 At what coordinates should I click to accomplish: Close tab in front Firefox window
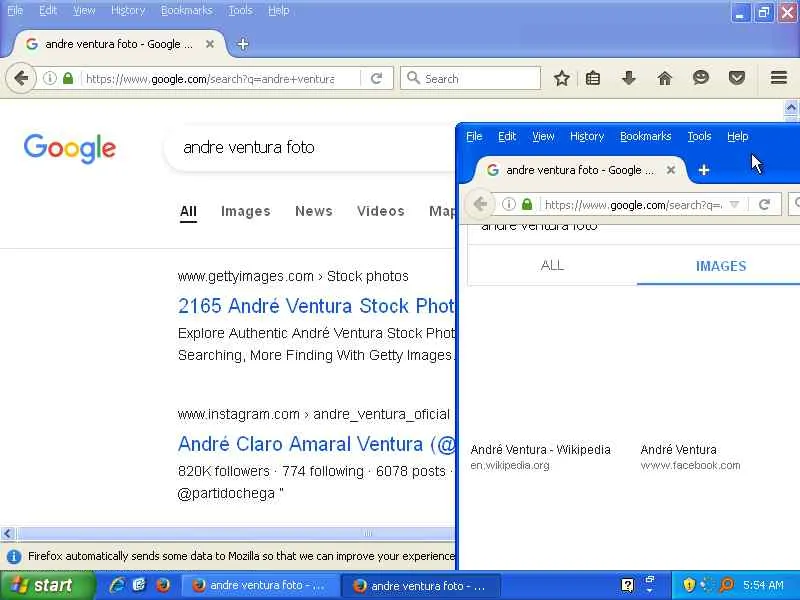(671, 170)
